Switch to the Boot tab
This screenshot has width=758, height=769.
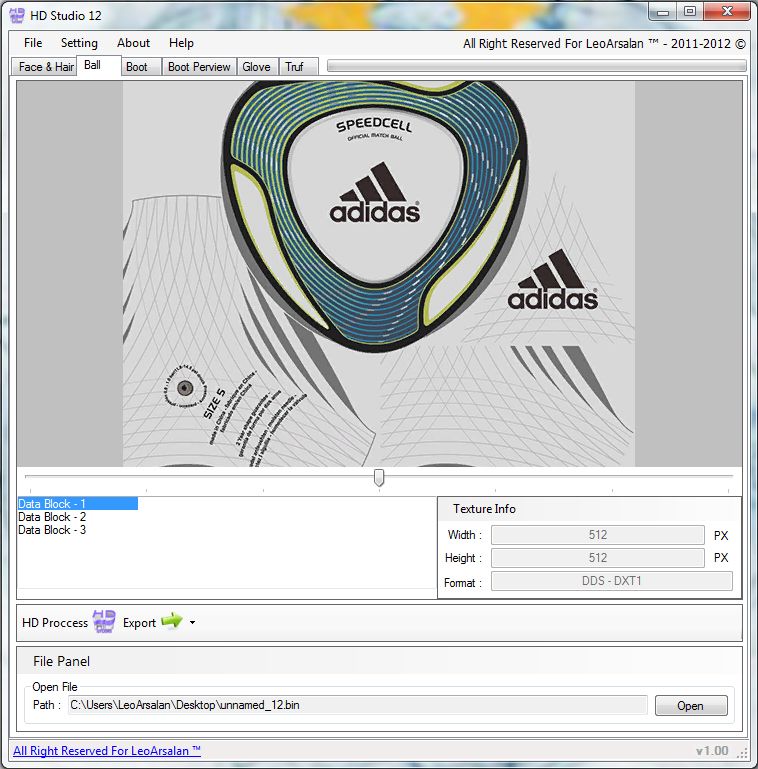137,67
